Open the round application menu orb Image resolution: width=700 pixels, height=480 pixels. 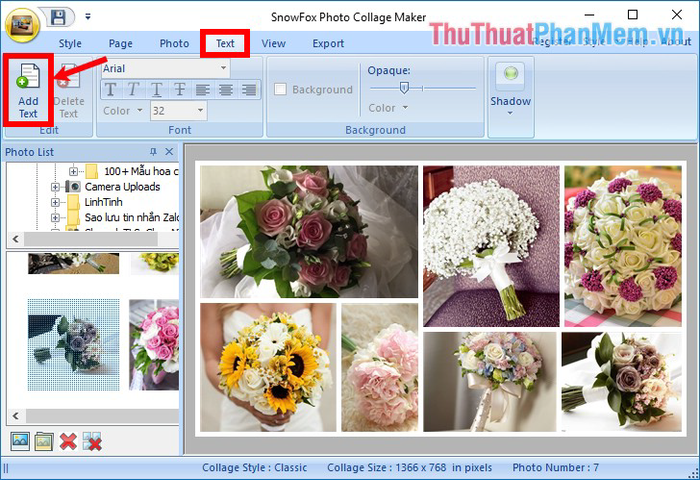22,25
